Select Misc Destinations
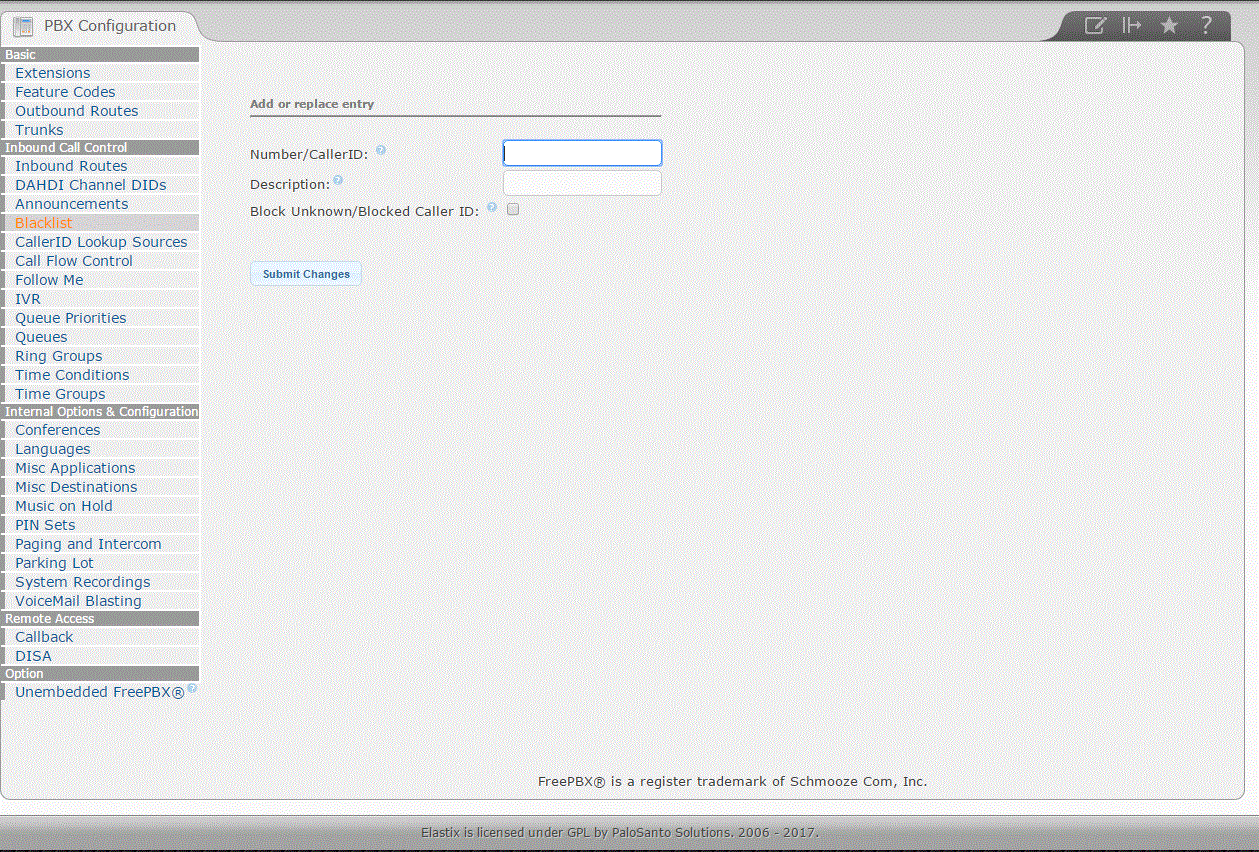 click(76, 487)
